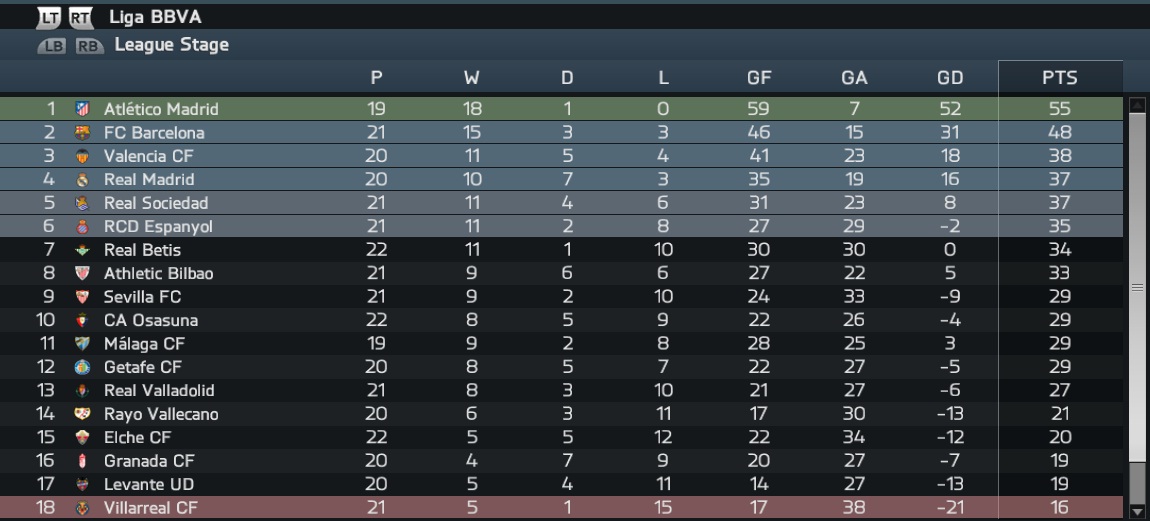The width and height of the screenshot is (1150, 521).
Task: Select the GD column header
Action: pos(950,78)
